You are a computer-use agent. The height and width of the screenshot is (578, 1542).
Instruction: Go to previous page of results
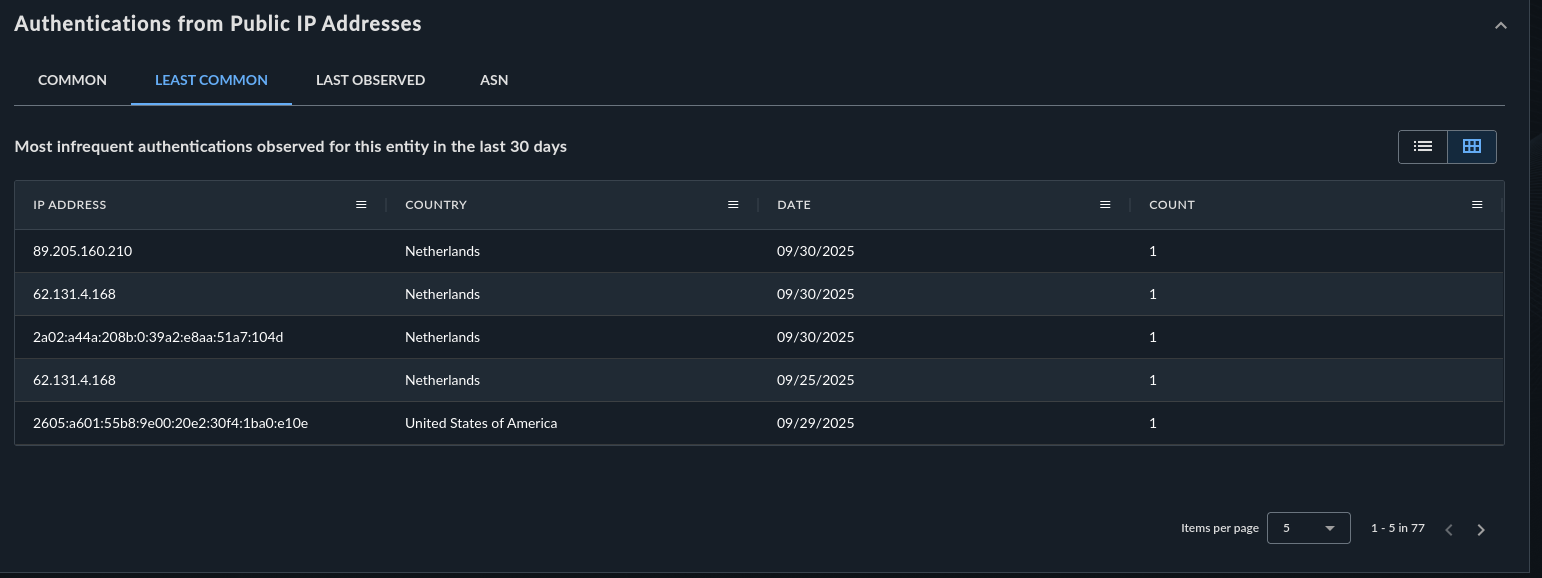pyautogui.click(x=1449, y=529)
